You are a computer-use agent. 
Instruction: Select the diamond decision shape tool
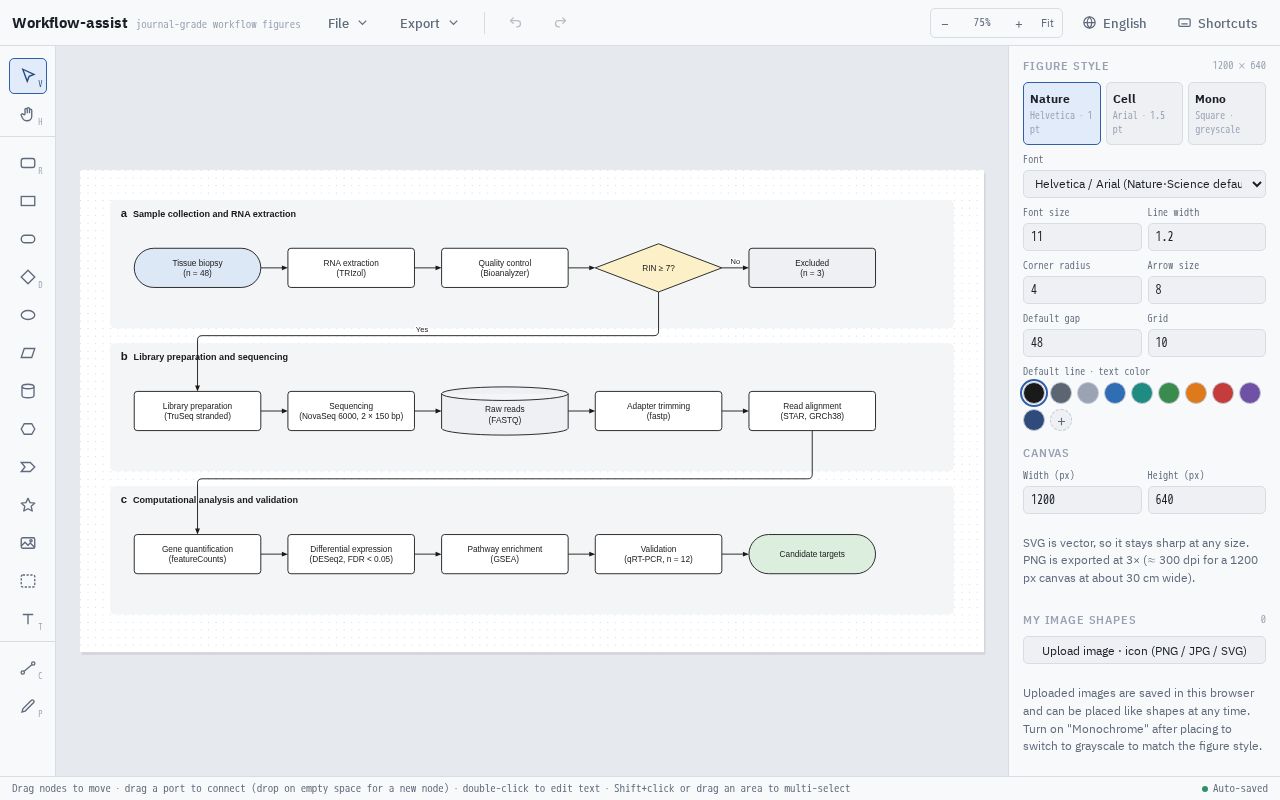pos(28,277)
